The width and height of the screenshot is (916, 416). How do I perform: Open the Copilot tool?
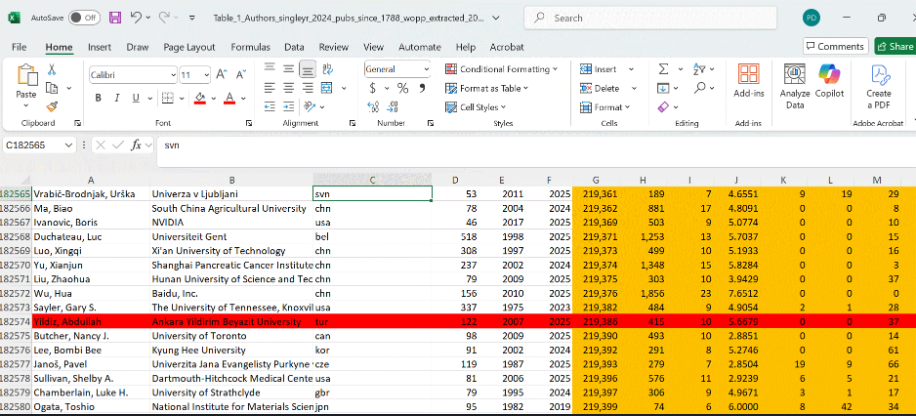[x=829, y=81]
